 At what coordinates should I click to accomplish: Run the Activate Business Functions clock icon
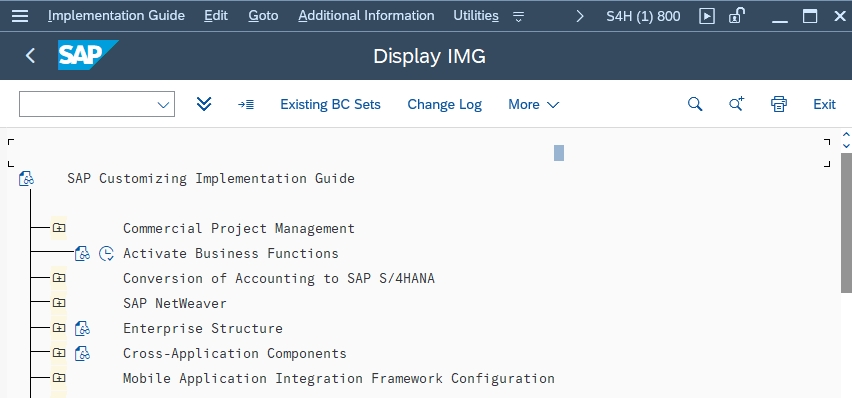[x=106, y=253]
